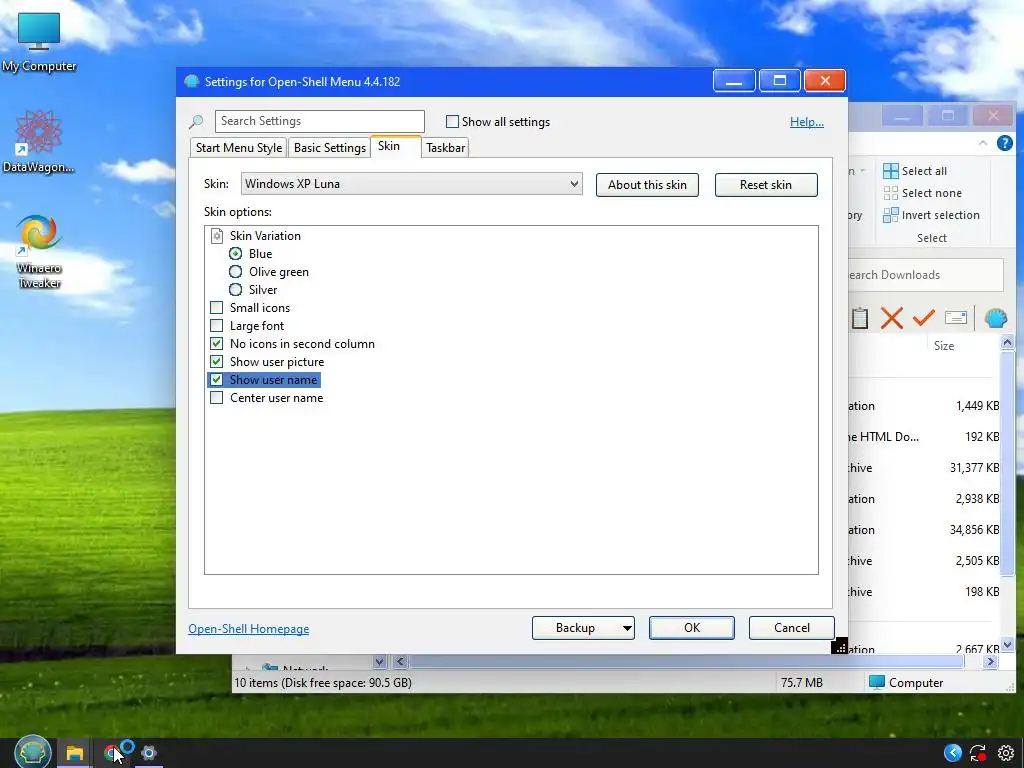This screenshot has width=1024, height=768.
Task: Click Cancel in the settings dialog
Action: 792,628
